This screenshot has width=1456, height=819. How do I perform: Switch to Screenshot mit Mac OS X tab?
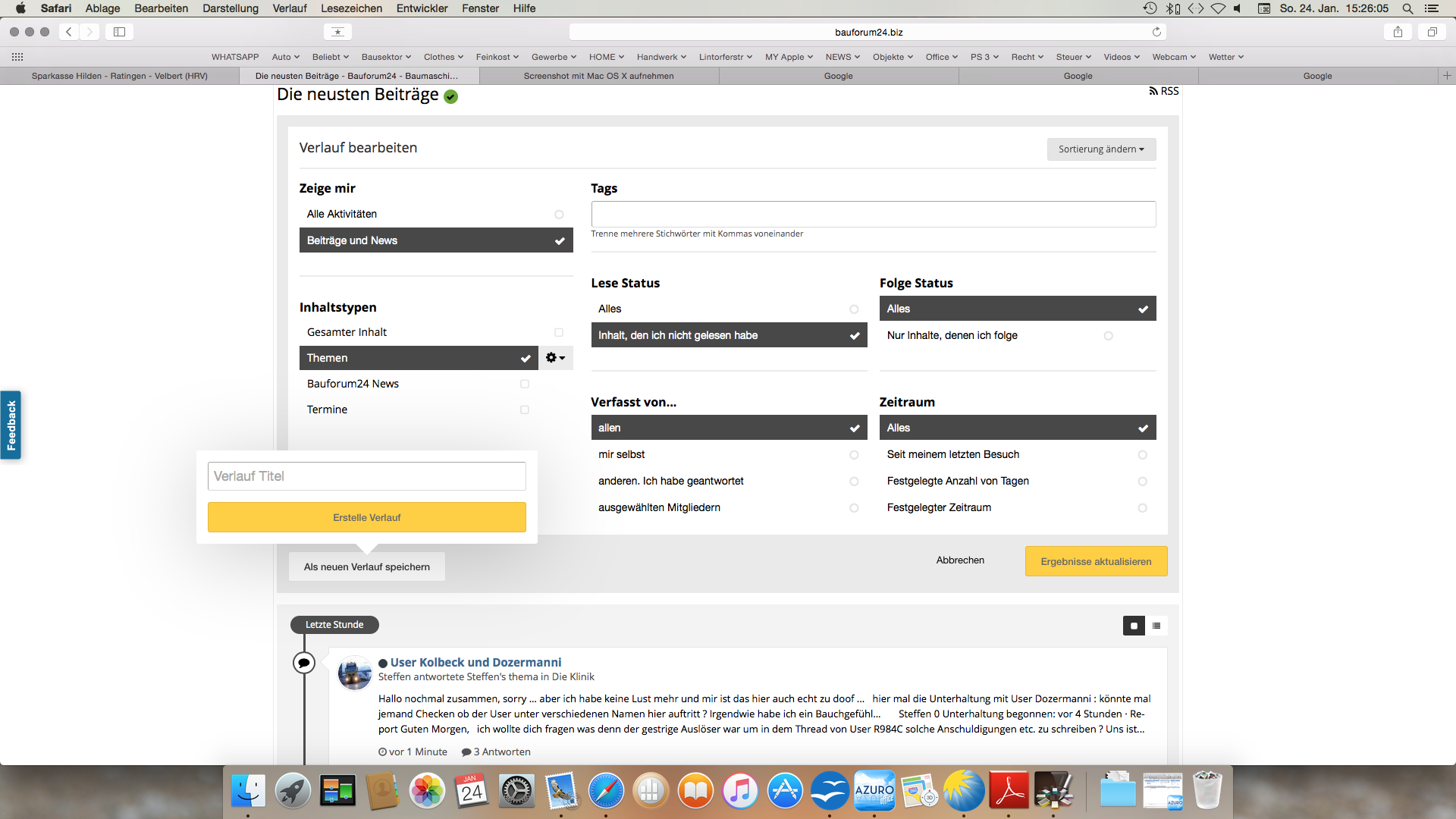pos(598,76)
